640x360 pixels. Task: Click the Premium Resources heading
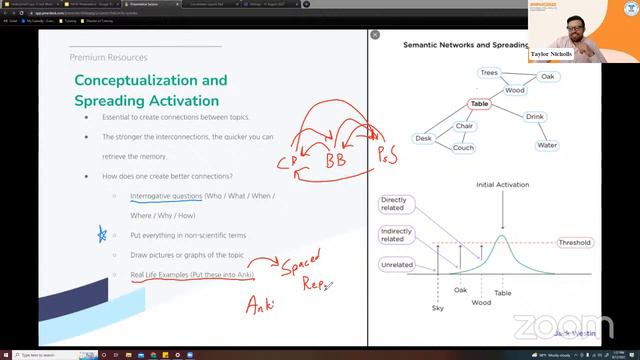pyautogui.click(x=108, y=58)
